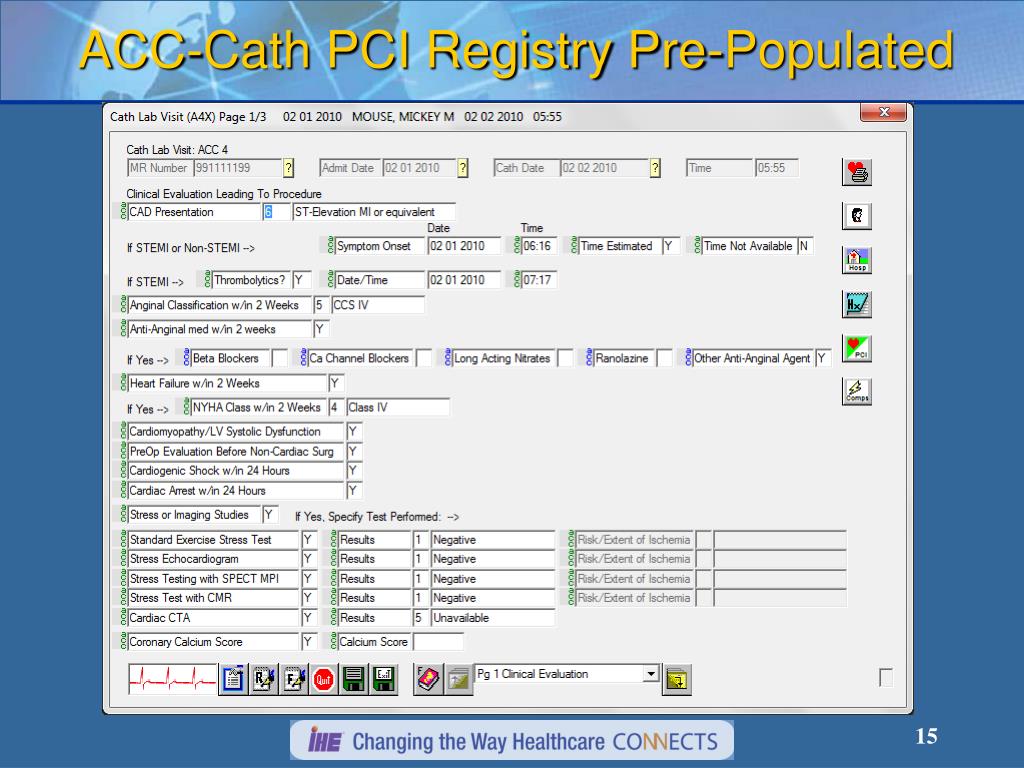1024x768 pixels.
Task: Click the Symptom Onset time 06:16 field
Action: pos(539,246)
